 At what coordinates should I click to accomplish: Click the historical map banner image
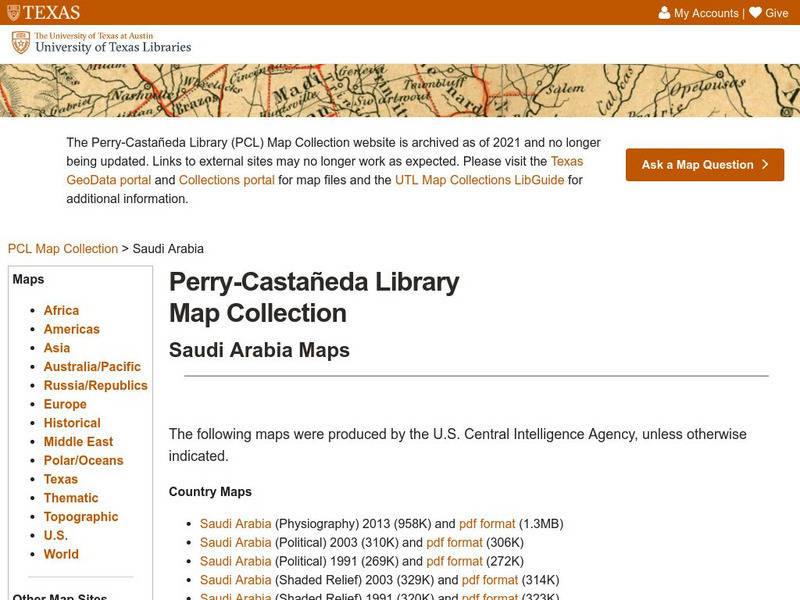pos(400,90)
